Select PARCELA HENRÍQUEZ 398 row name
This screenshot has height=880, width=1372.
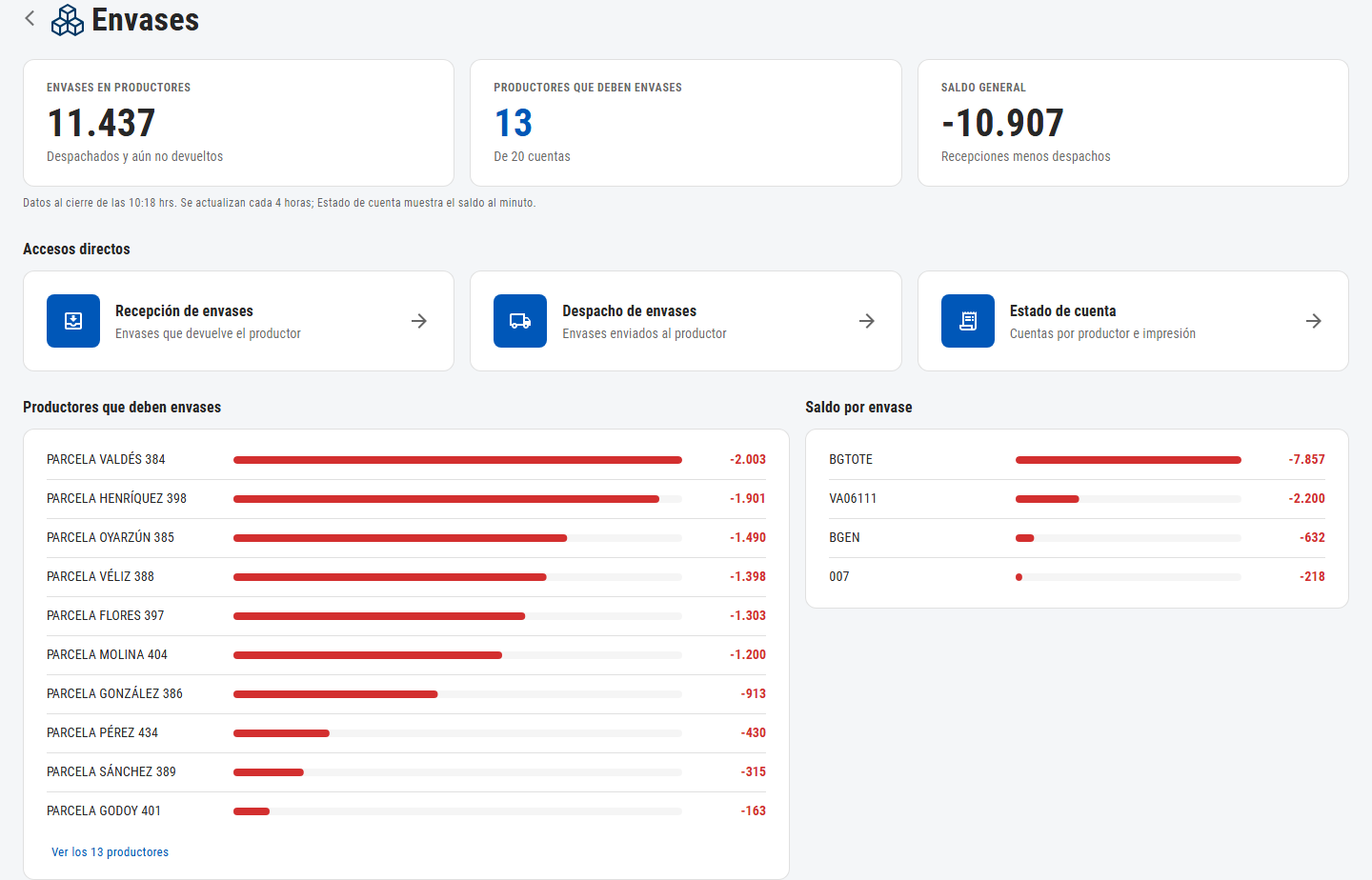[116, 499]
